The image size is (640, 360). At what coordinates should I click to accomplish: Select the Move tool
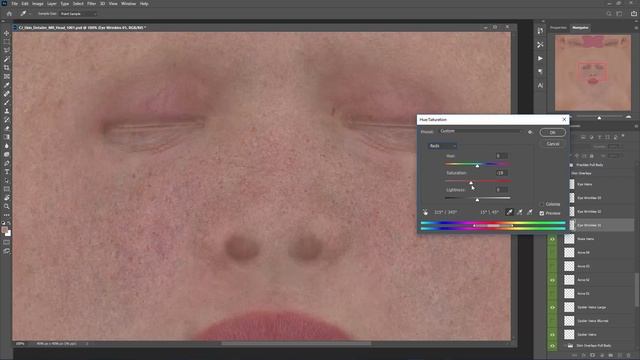7,33
